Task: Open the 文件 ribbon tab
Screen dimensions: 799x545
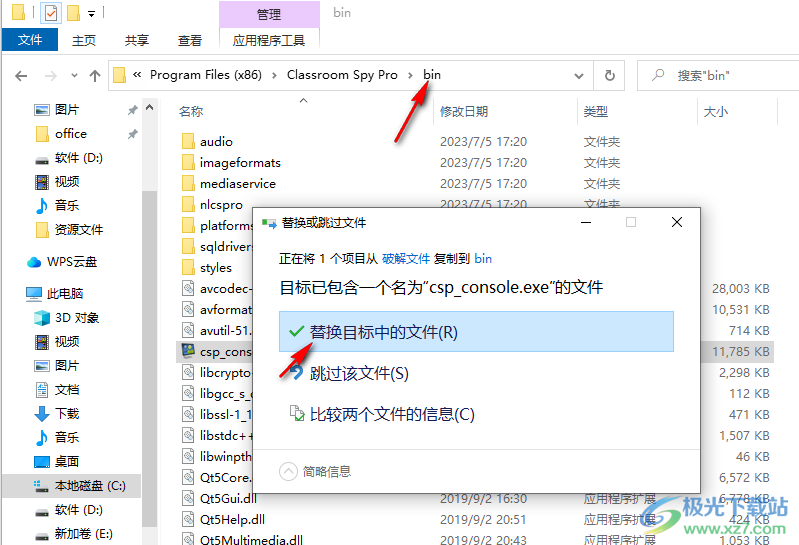Action: [30, 40]
